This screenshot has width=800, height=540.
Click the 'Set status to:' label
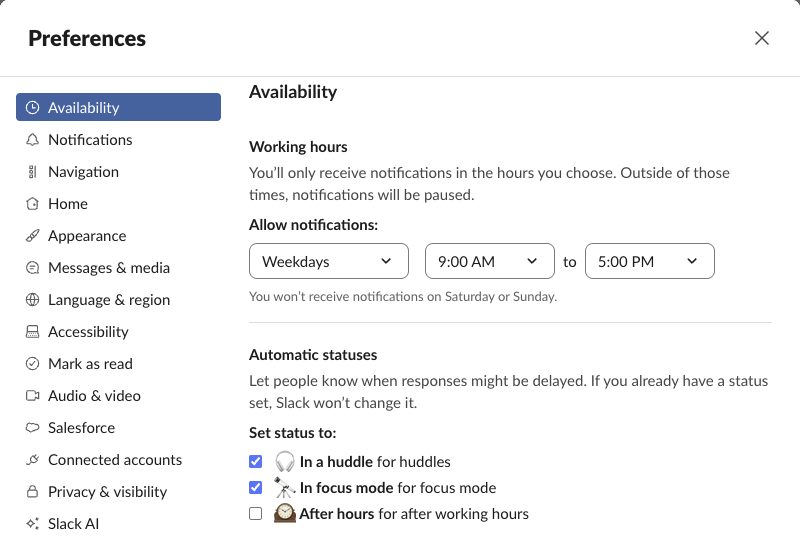tap(292, 433)
